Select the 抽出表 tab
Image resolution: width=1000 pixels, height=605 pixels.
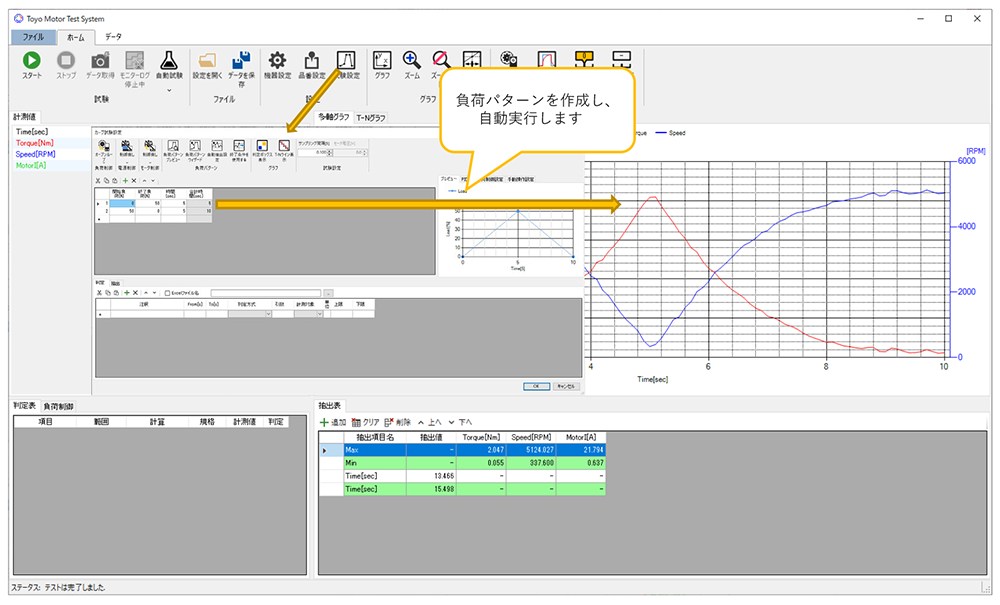pos(330,405)
